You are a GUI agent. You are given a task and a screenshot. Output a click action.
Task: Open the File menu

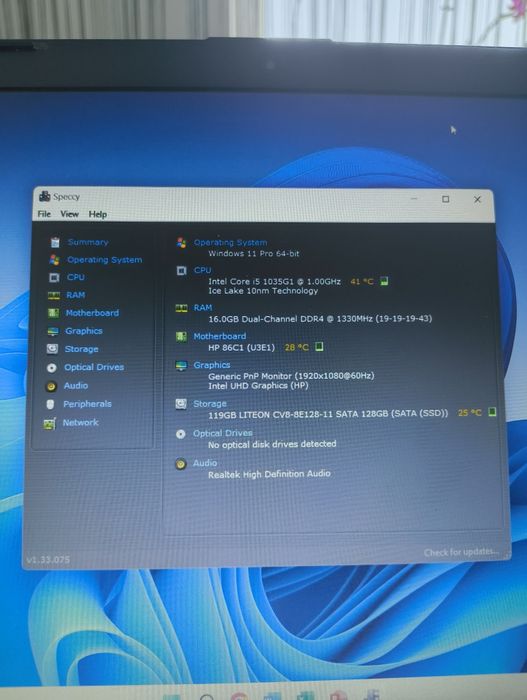[x=44, y=214]
